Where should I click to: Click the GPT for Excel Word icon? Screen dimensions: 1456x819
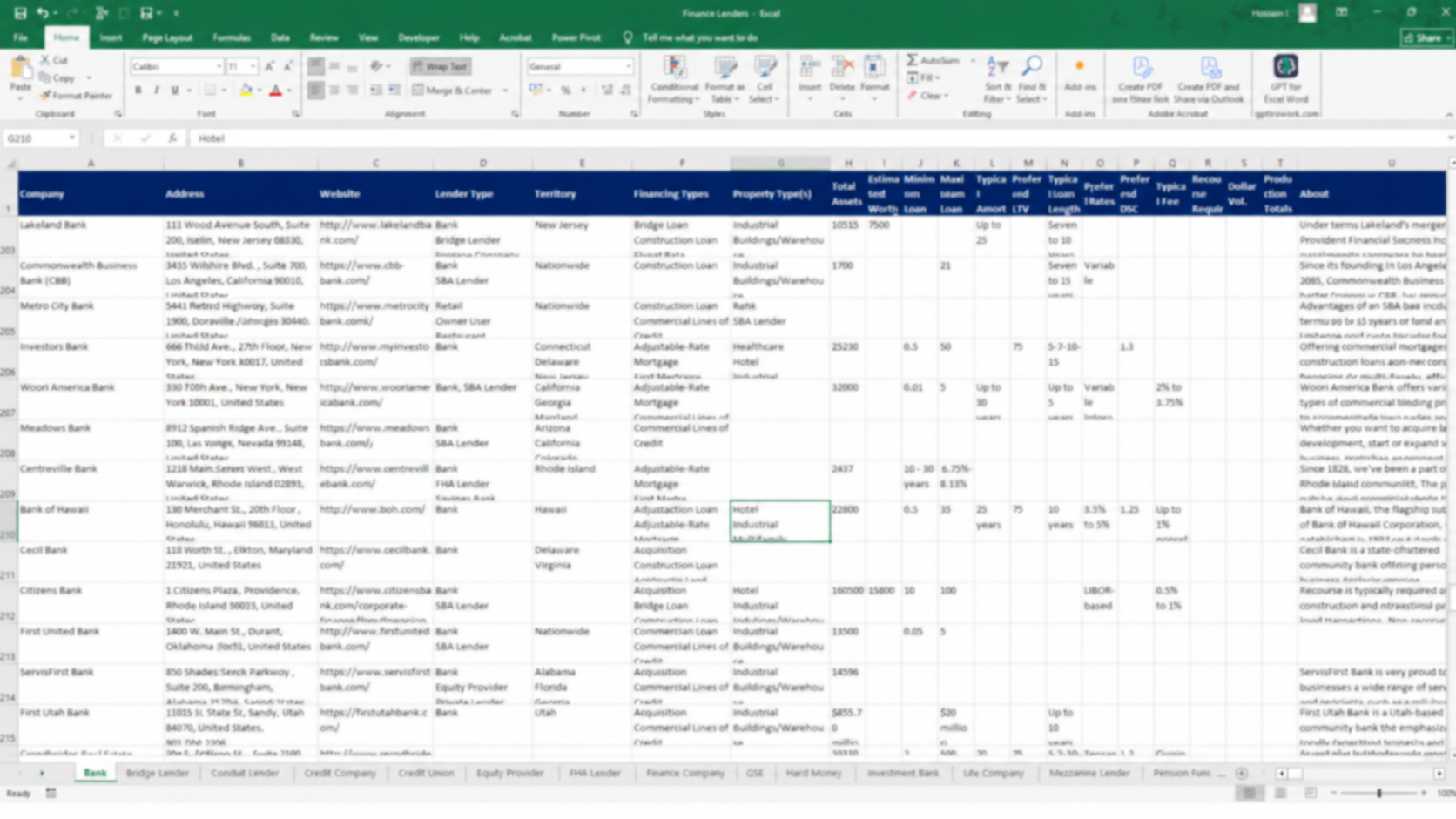[1285, 66]
